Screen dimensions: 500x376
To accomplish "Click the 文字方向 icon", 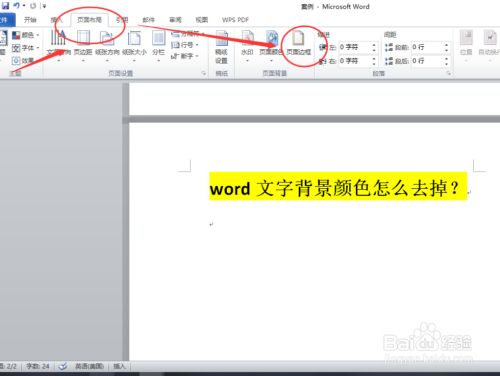I will click(x=59, y=37).
